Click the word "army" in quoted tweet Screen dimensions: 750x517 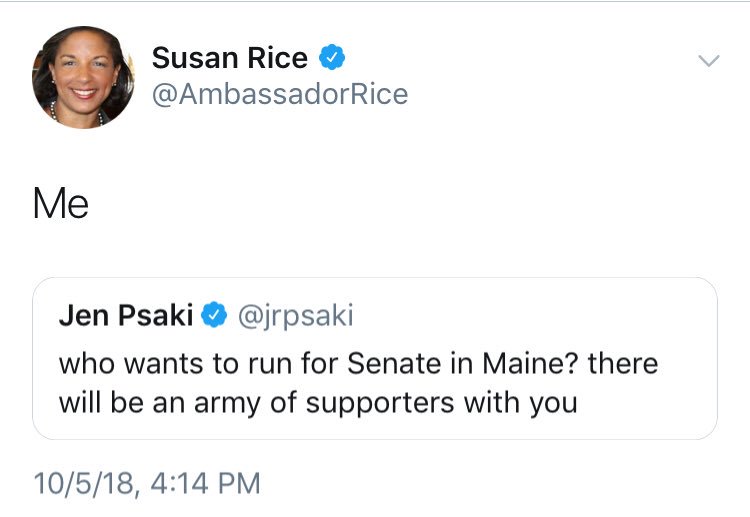pyautogui.click(x=227, y=404)
